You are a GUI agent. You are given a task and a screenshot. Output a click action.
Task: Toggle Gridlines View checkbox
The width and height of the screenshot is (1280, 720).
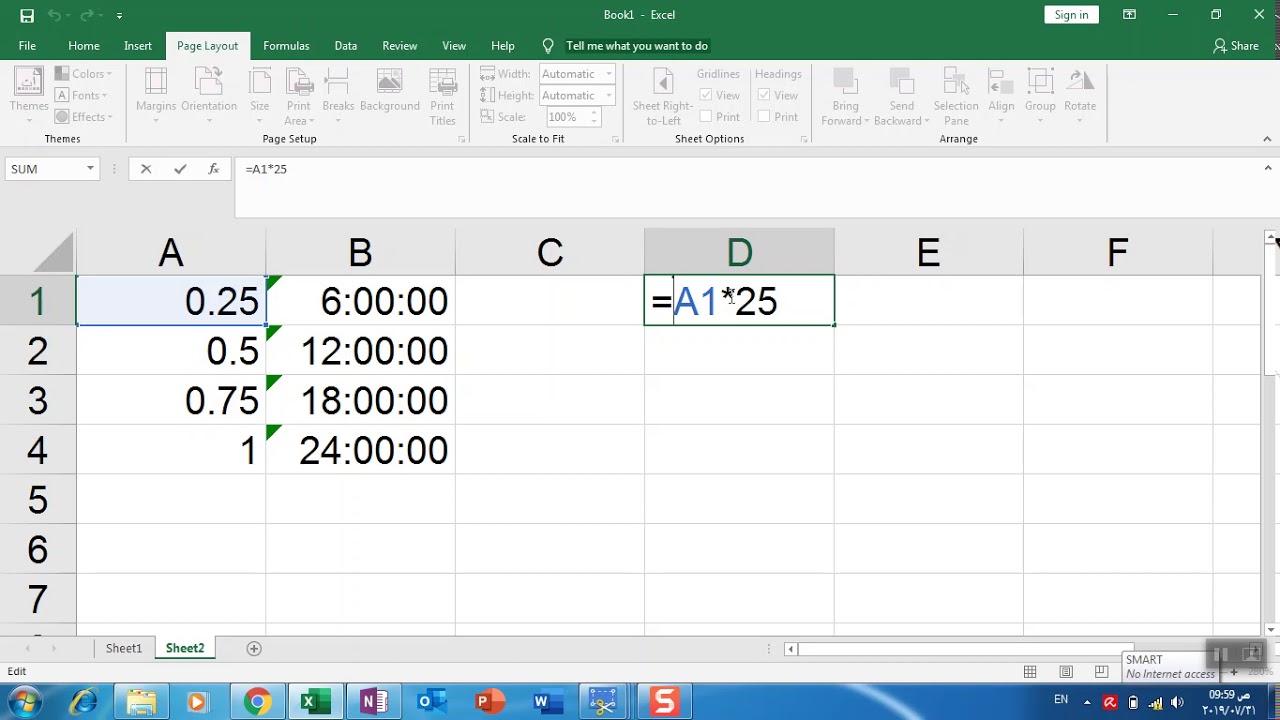tap(706, 96)
